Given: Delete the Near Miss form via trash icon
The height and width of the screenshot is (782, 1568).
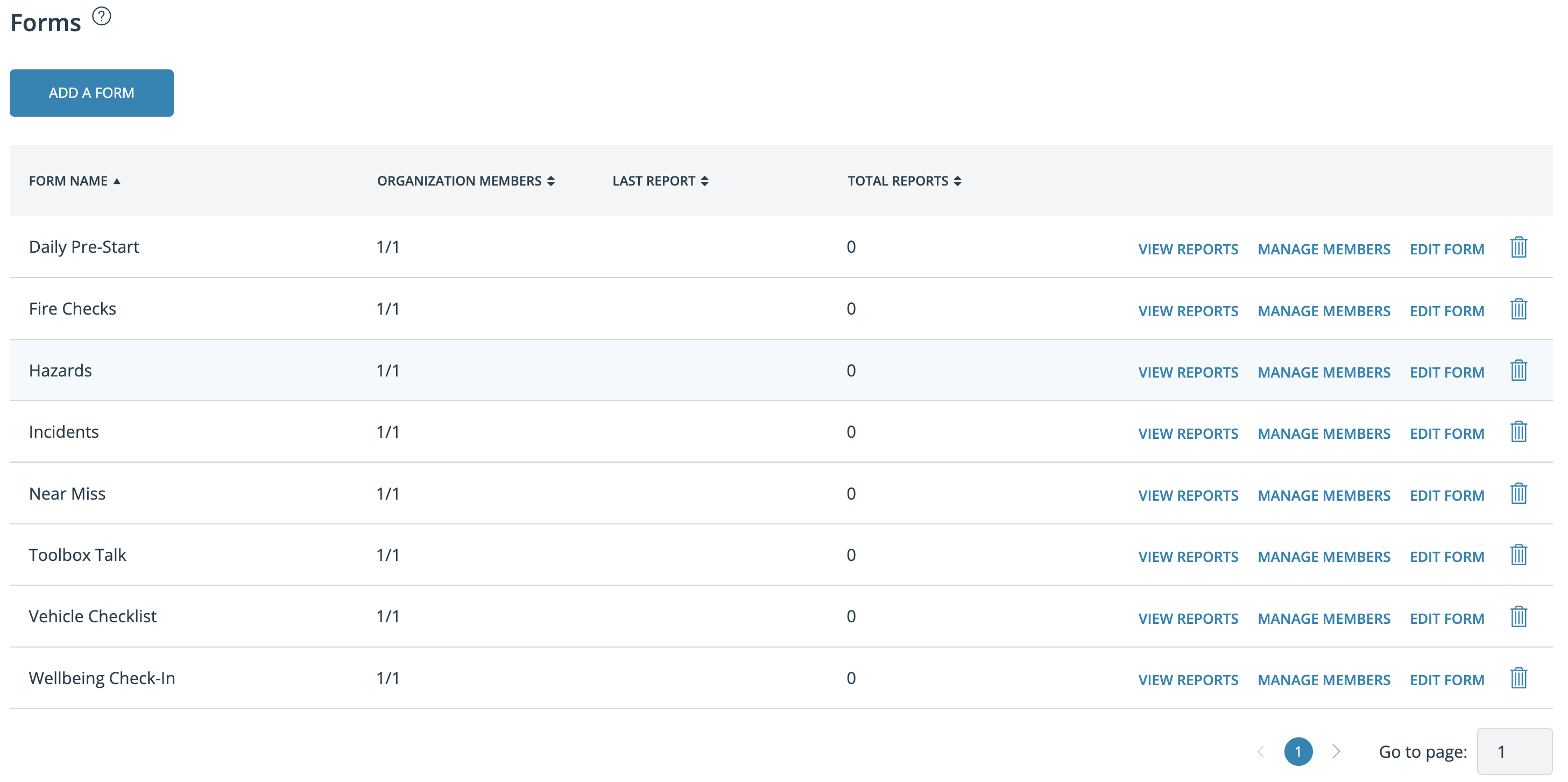Looking at the screenshot, I should (x=1518, y=494).
